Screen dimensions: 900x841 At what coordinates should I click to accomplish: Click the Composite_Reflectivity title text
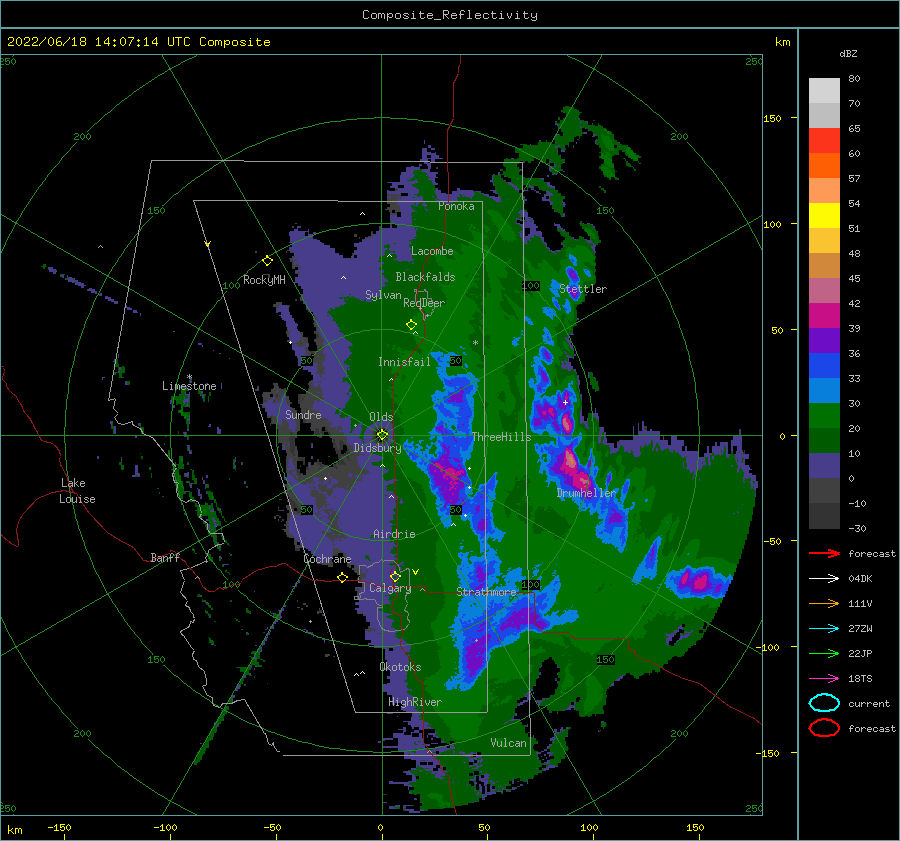coord(449,15)
